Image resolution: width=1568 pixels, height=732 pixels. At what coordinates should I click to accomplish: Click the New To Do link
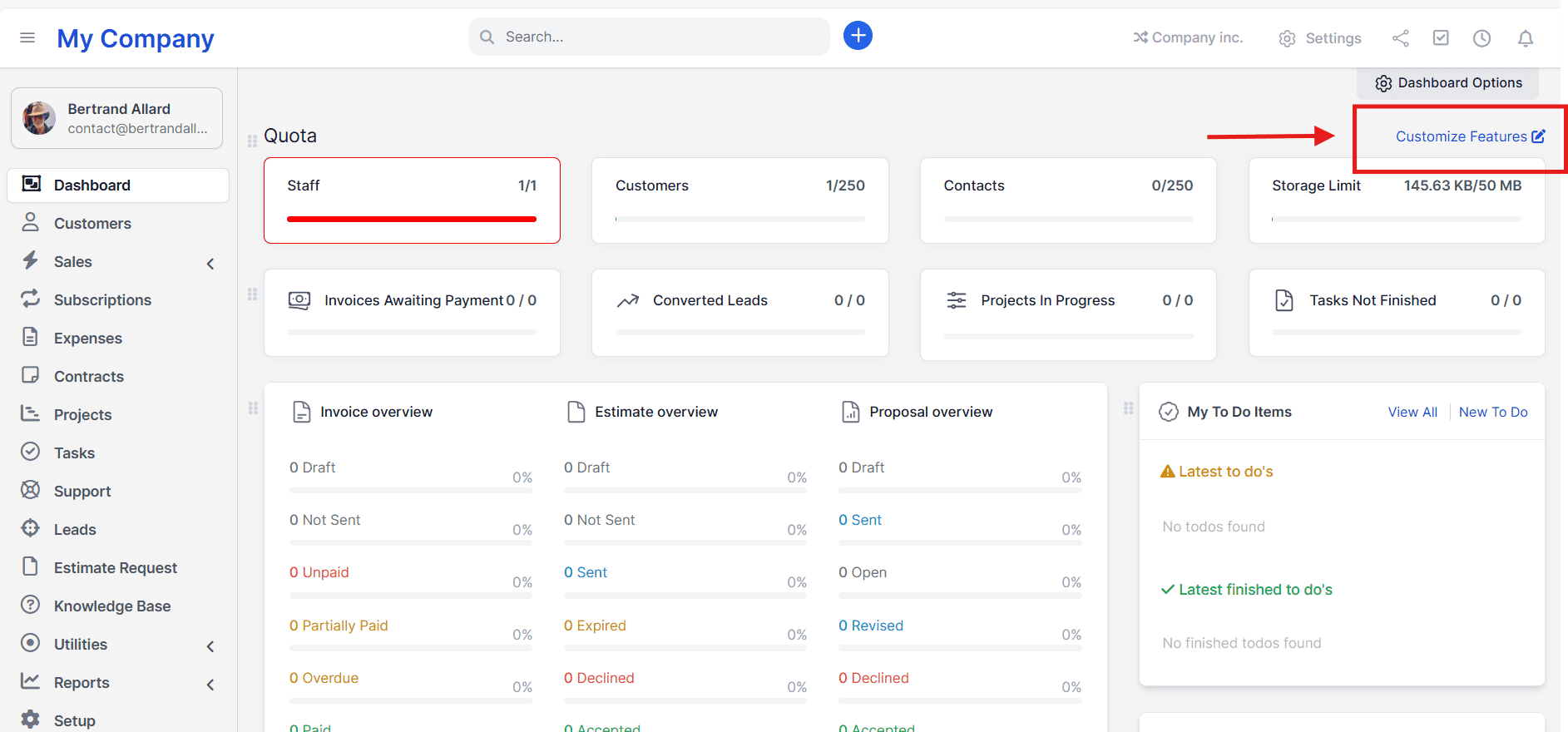1492,412
